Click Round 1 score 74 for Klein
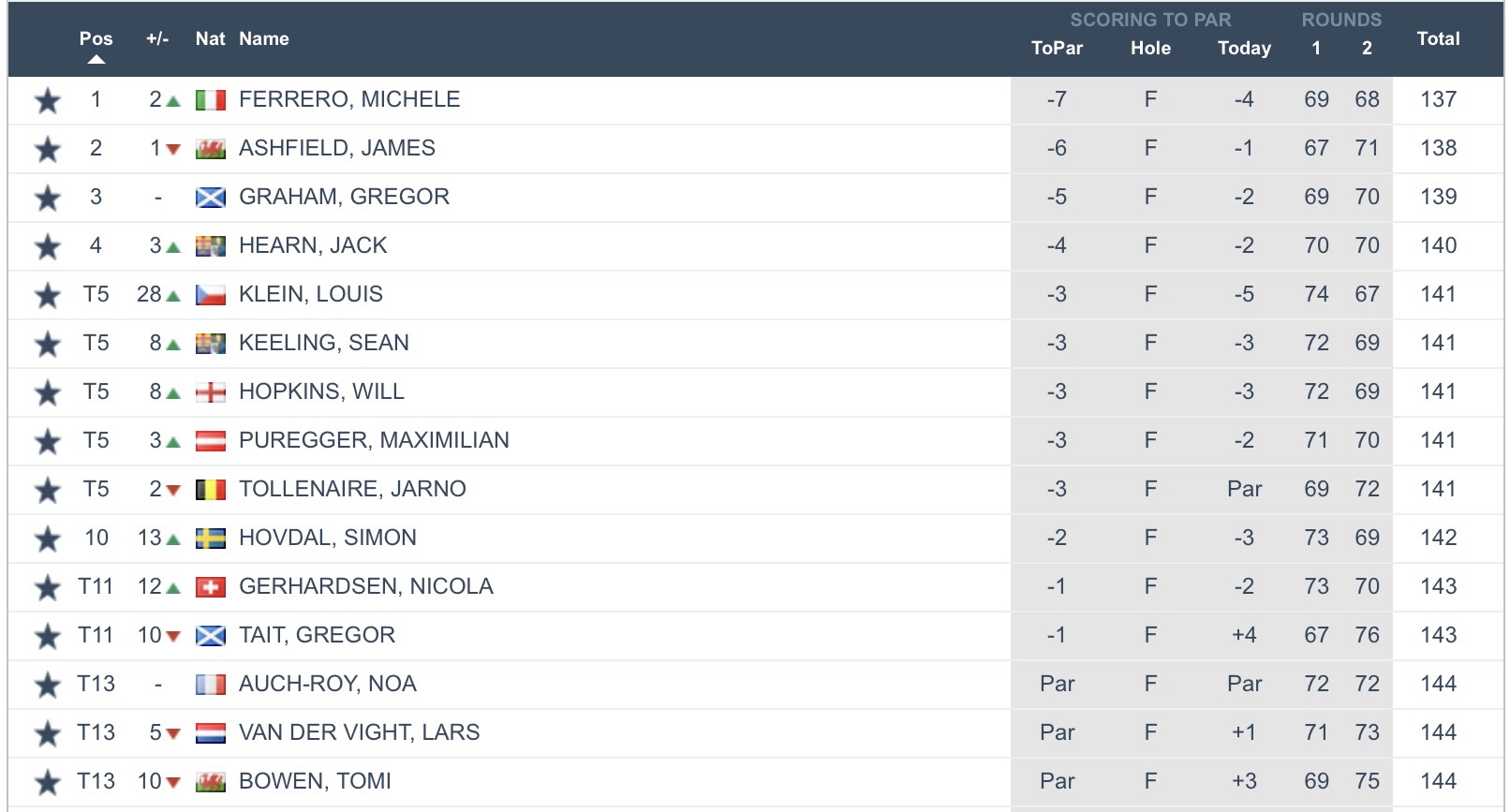 click(1316, 294)
